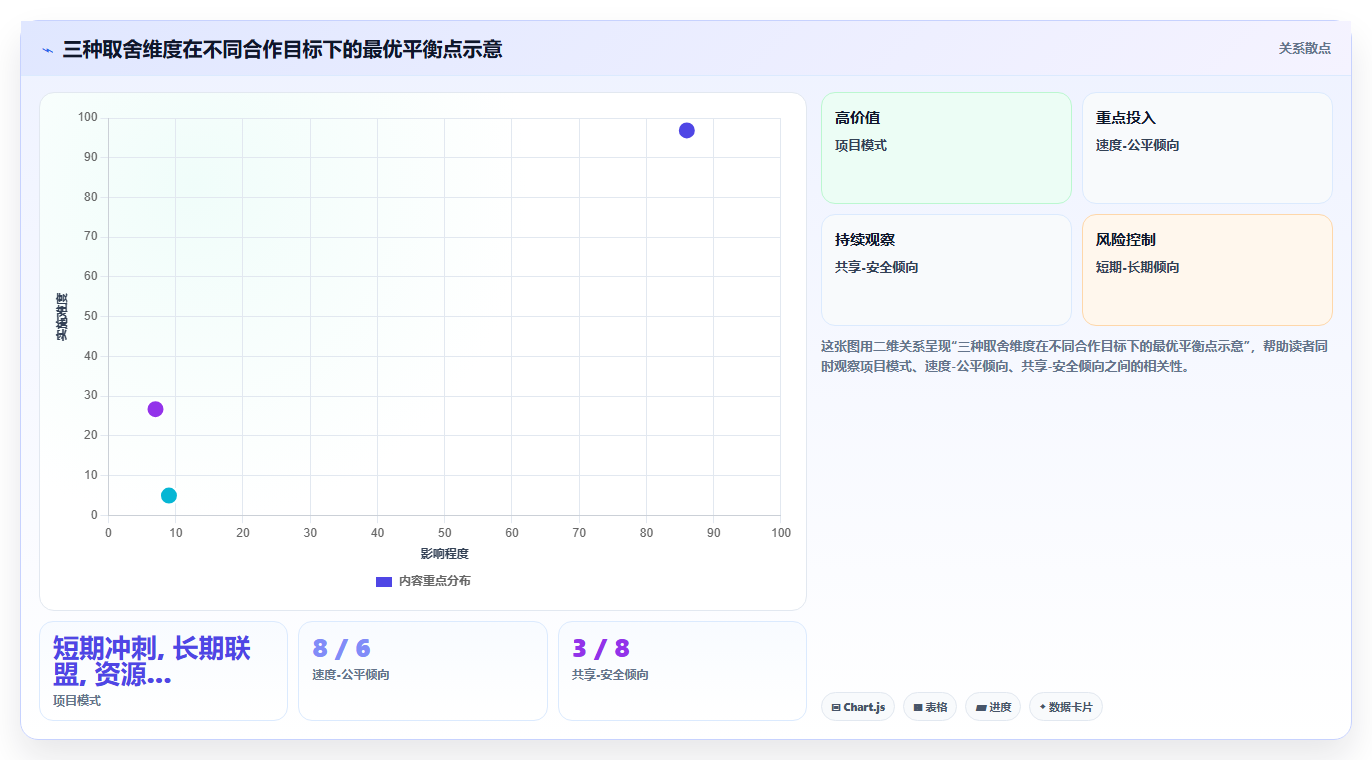
Task: Click the 影响程度 x-axis title
Action: coord(444,554)
